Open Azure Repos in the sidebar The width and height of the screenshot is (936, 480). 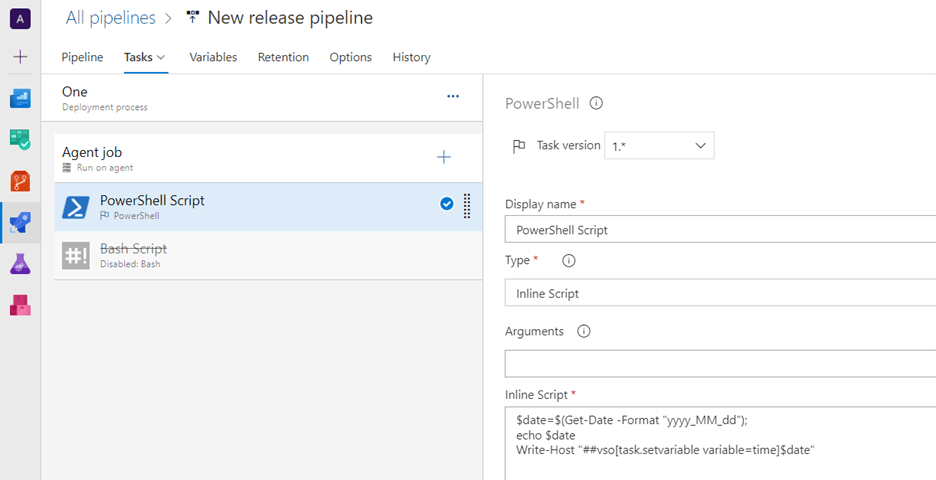pos(20,181)
